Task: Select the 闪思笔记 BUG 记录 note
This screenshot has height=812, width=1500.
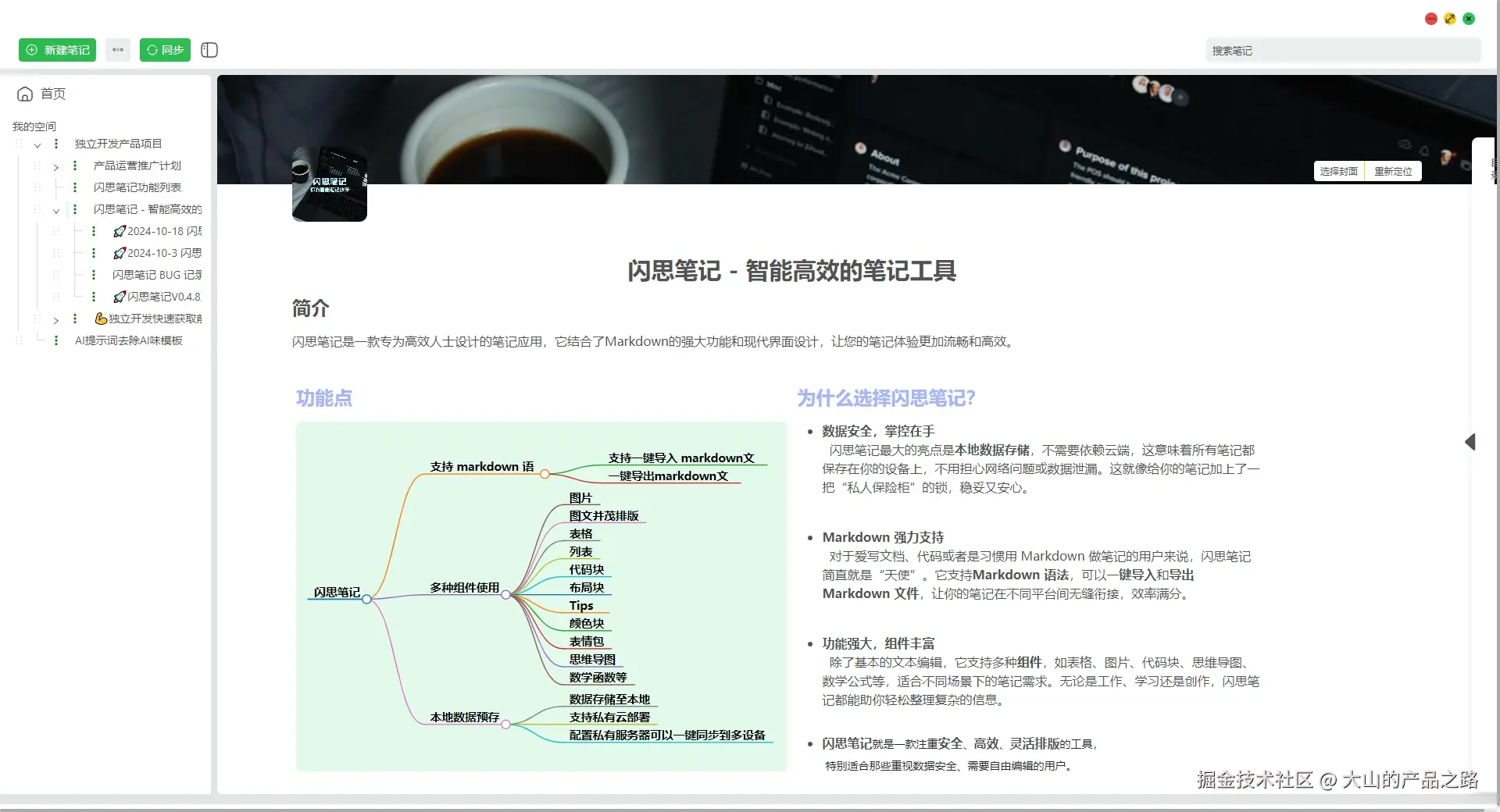Action: click(155, 275)
